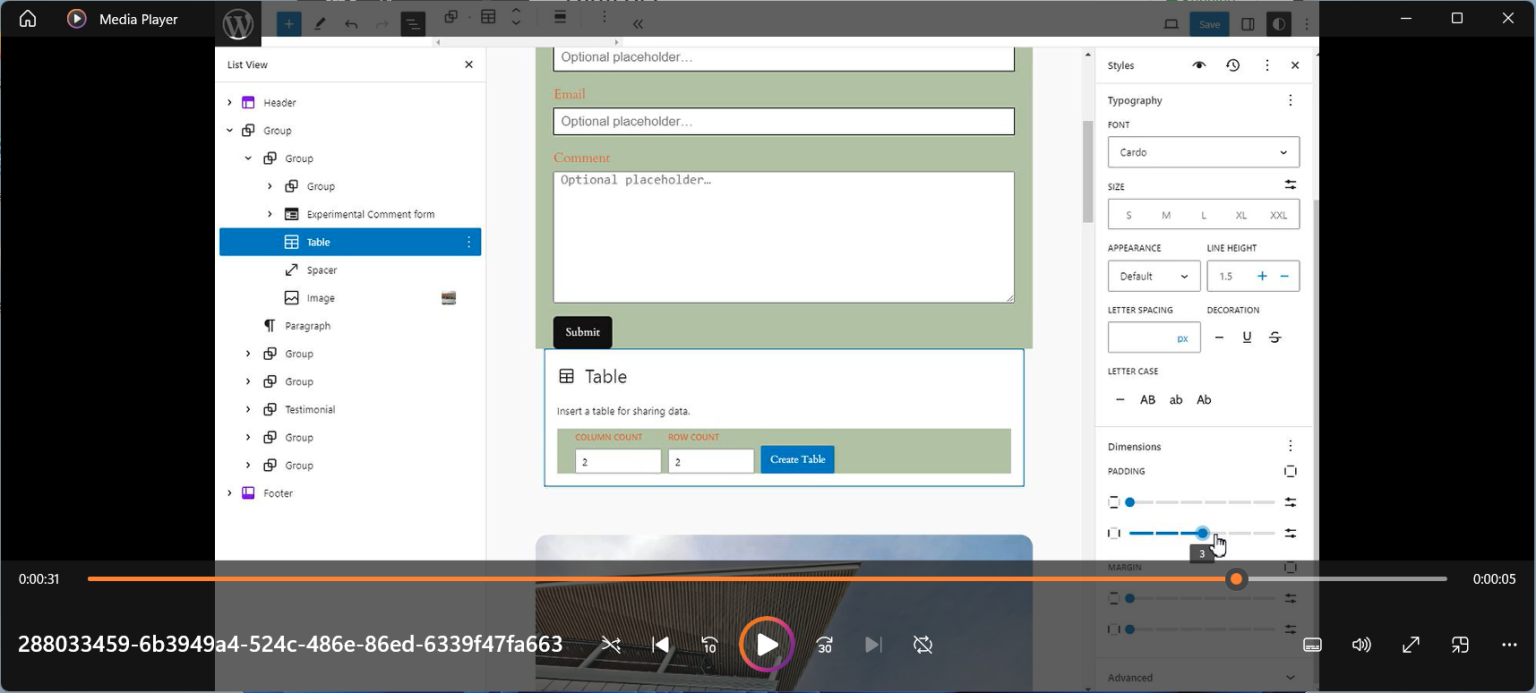Open custom size settings for font size
Image resolution: width=1536 pixels, height=693 pixels.
(x=1290, y=185)
